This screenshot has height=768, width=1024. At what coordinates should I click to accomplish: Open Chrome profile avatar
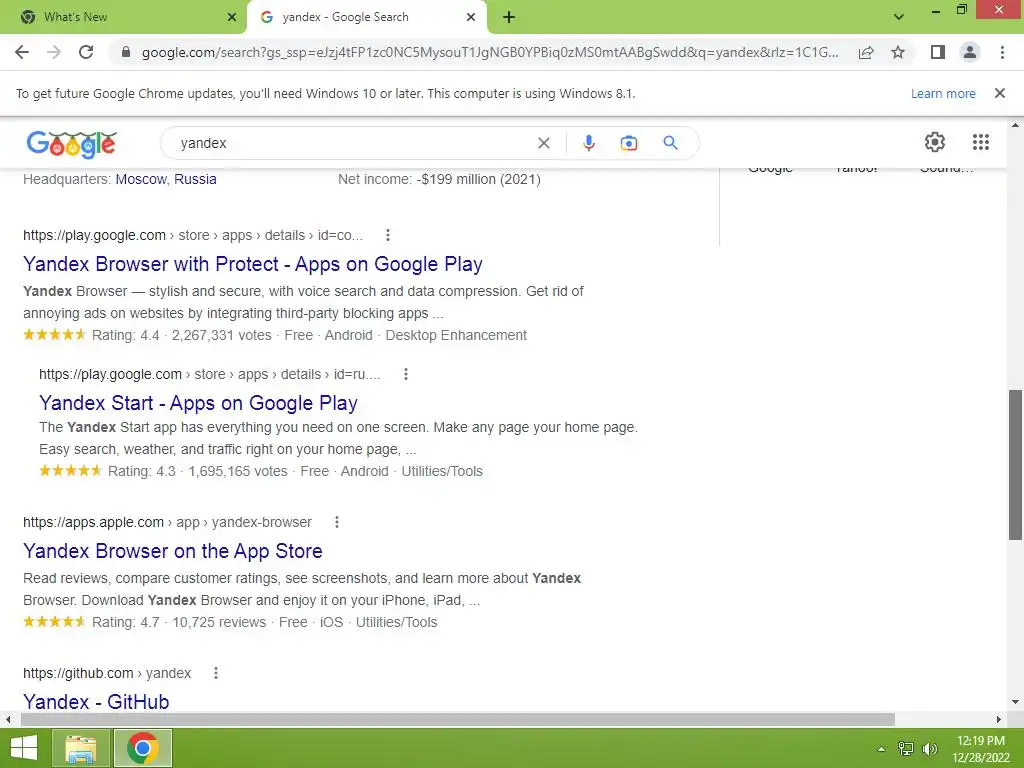click(970, 52)
